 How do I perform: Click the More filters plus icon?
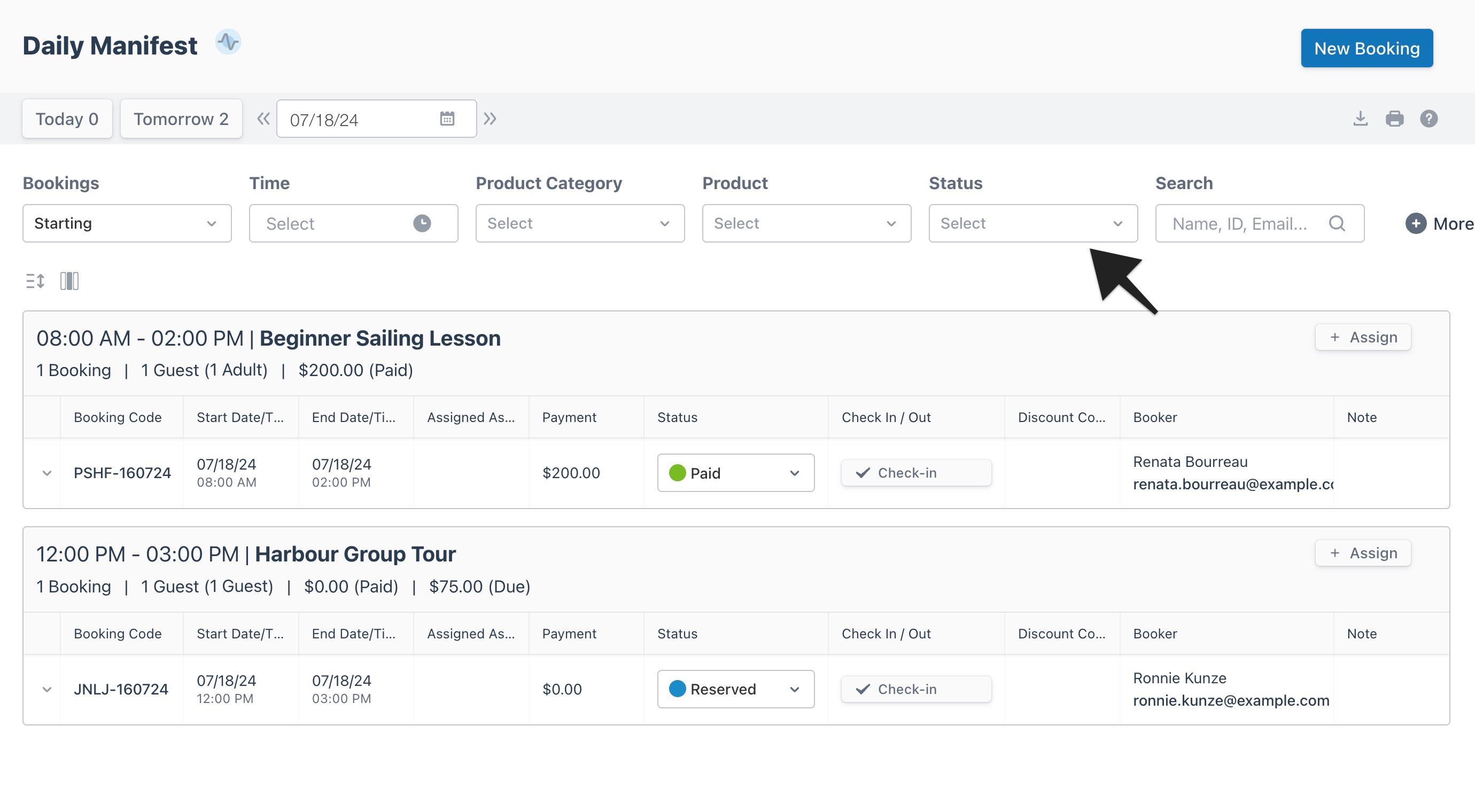pos(1416,223)
